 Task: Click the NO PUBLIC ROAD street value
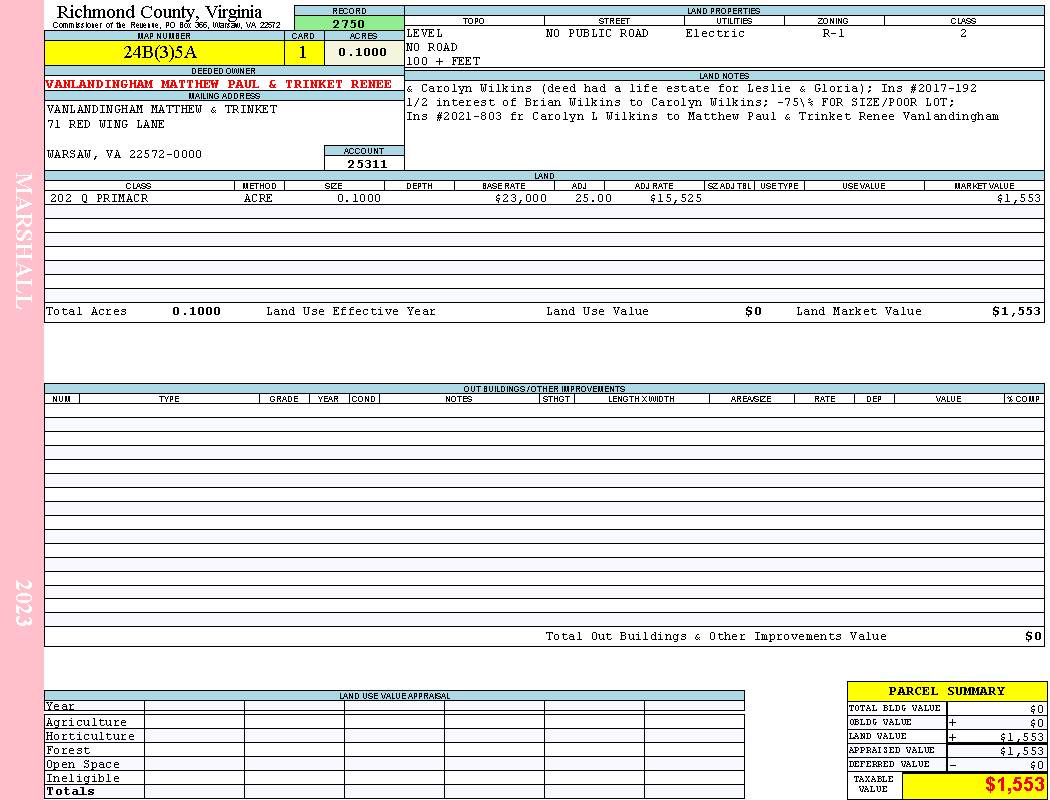597,33
